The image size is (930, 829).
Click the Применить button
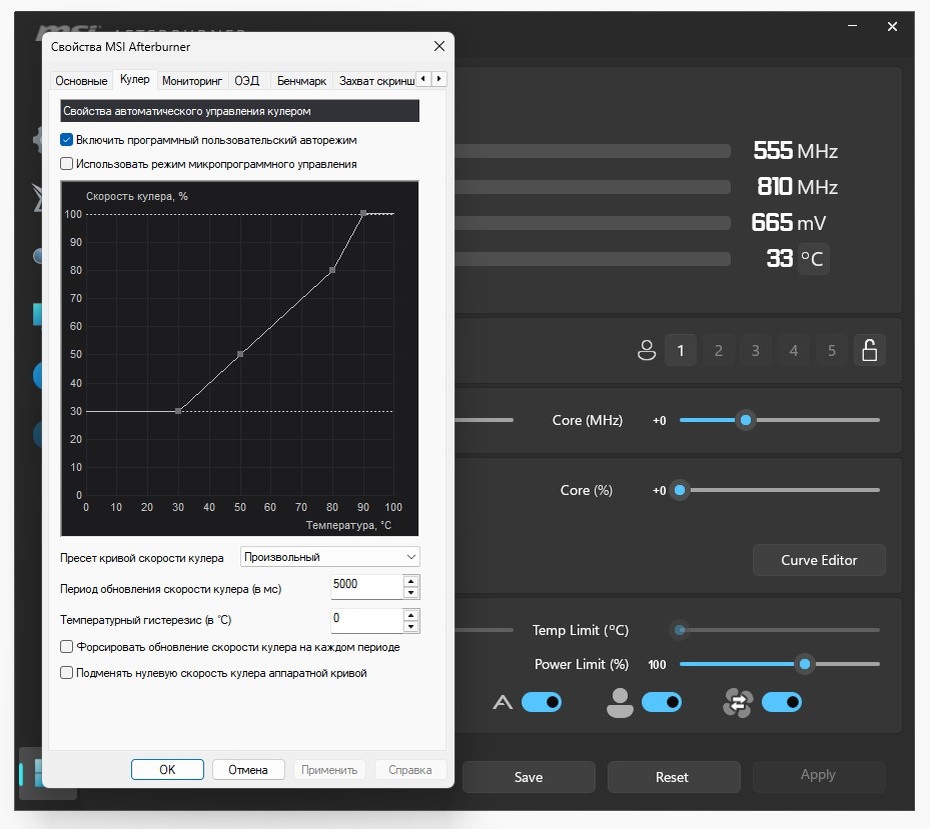tap(329, 770)
